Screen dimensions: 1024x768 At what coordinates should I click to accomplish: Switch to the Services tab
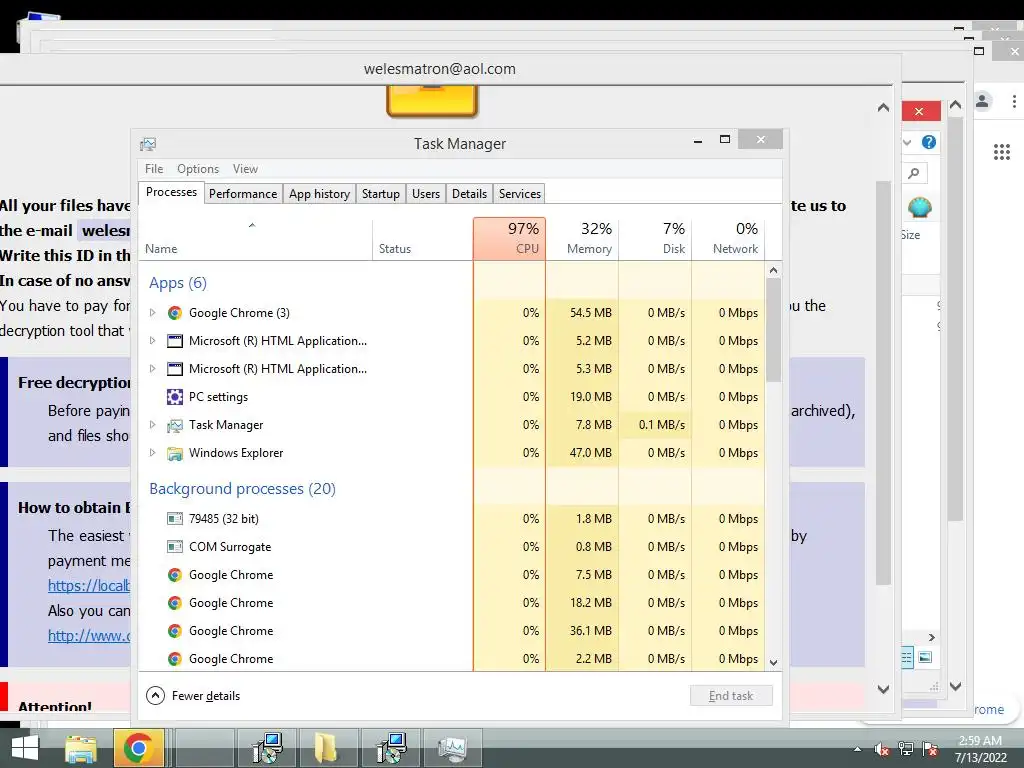coord(520,194)
